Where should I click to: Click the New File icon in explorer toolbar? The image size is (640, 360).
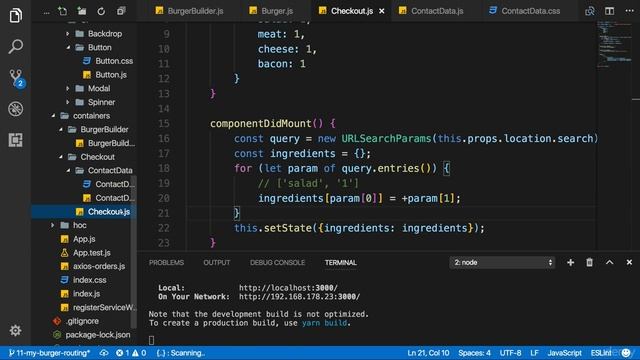point(62,11)
